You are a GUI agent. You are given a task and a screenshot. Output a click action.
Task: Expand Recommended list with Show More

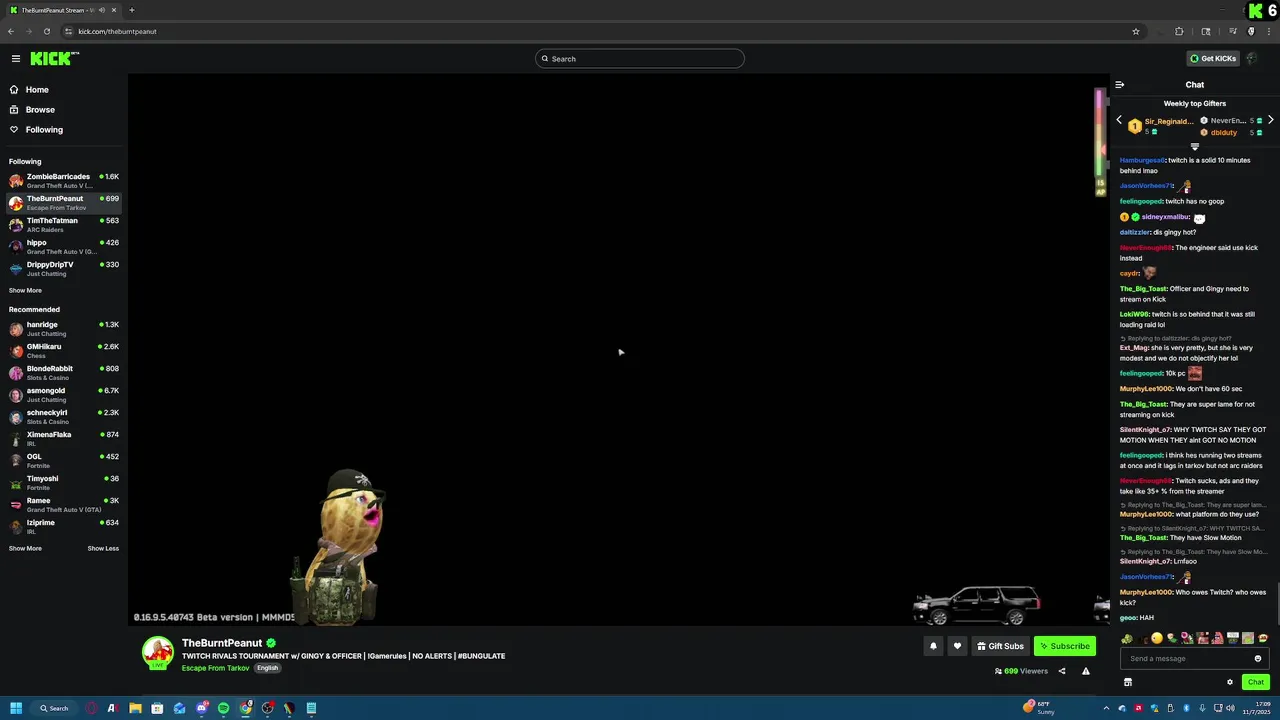coord(25,548)
